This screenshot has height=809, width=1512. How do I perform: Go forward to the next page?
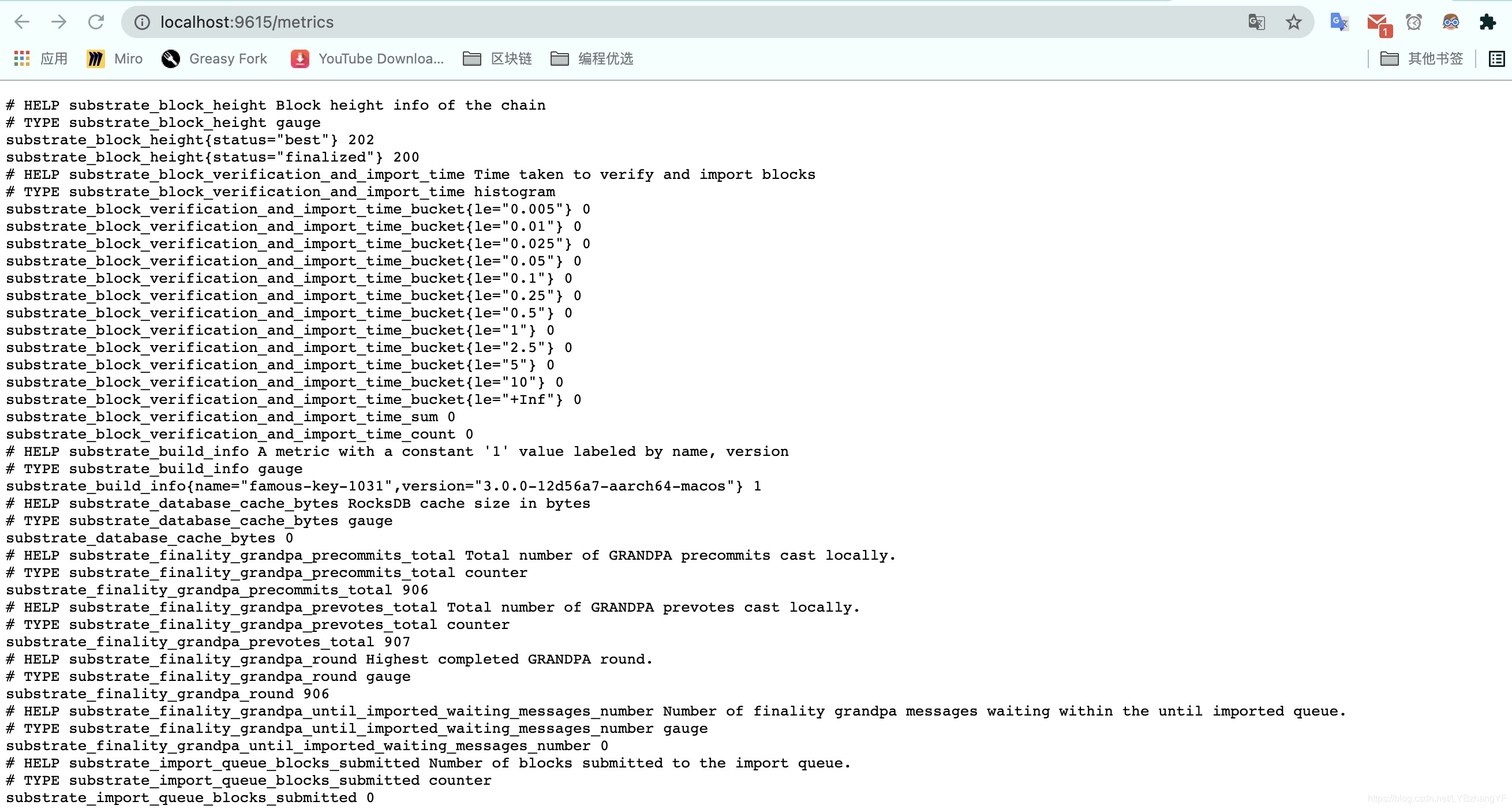(59, 23)
